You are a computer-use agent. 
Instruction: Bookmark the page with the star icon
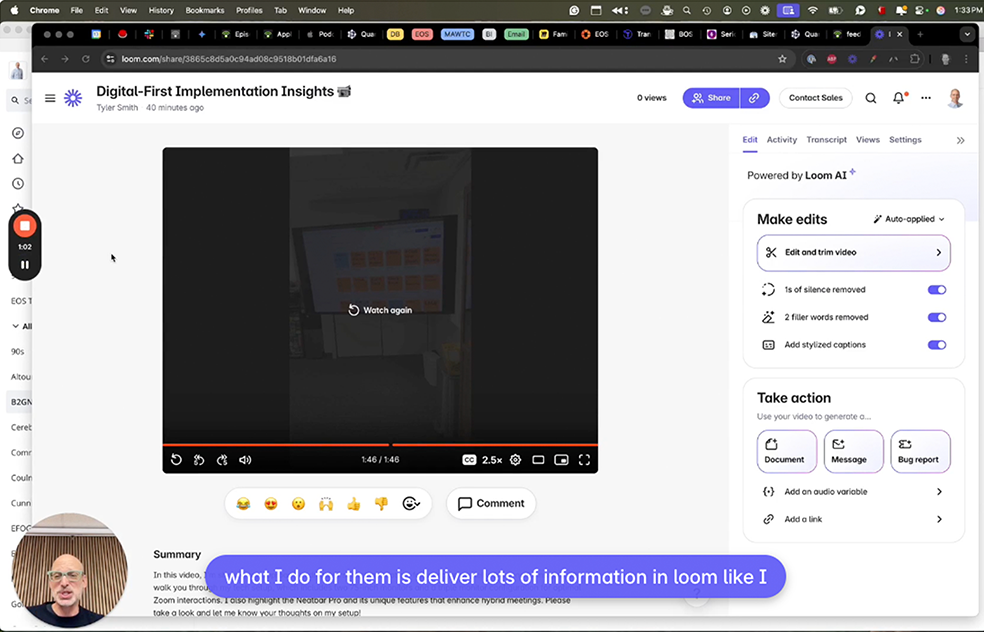point(782,59)
